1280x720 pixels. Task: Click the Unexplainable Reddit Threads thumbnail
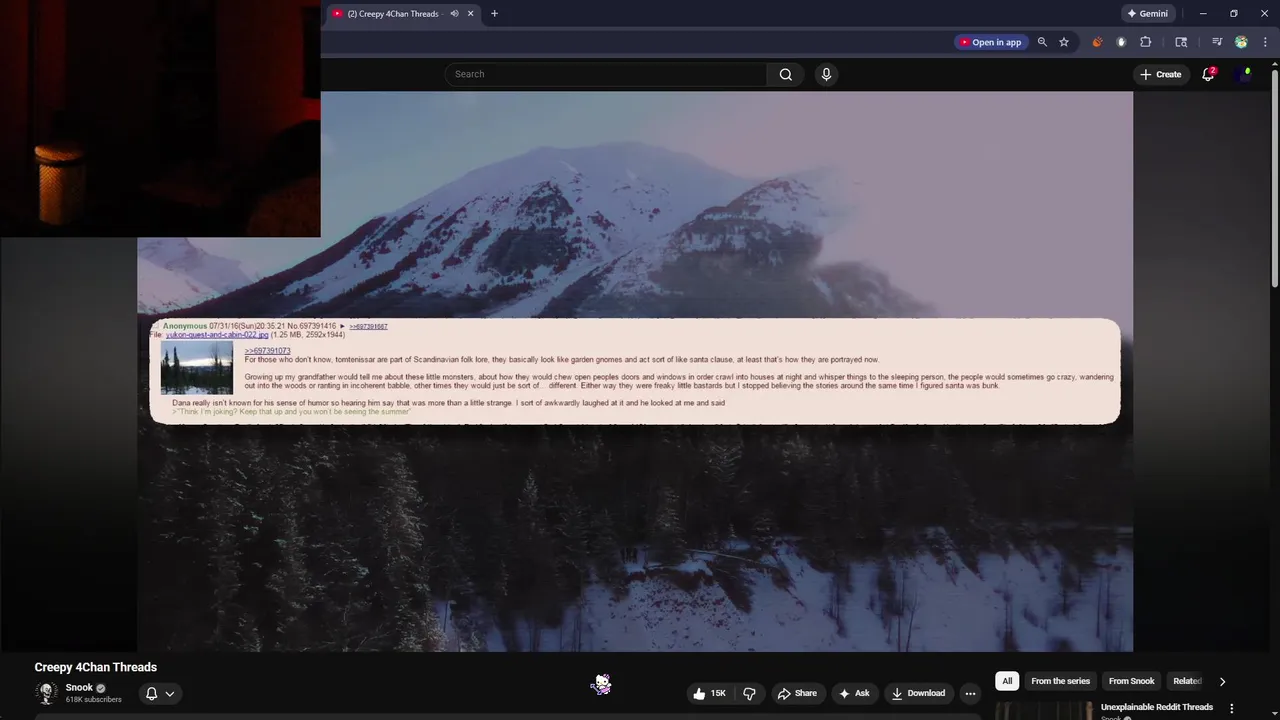1045,711
